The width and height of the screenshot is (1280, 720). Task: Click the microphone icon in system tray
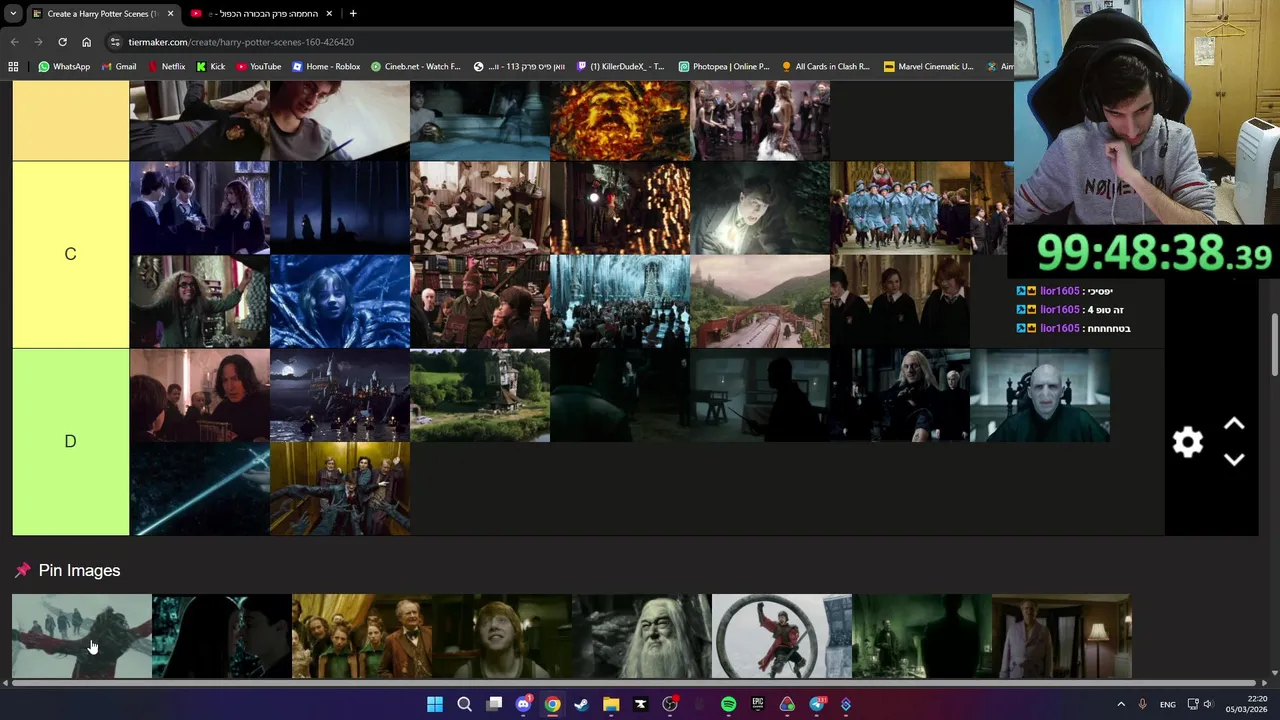(x=1142, y=705)
